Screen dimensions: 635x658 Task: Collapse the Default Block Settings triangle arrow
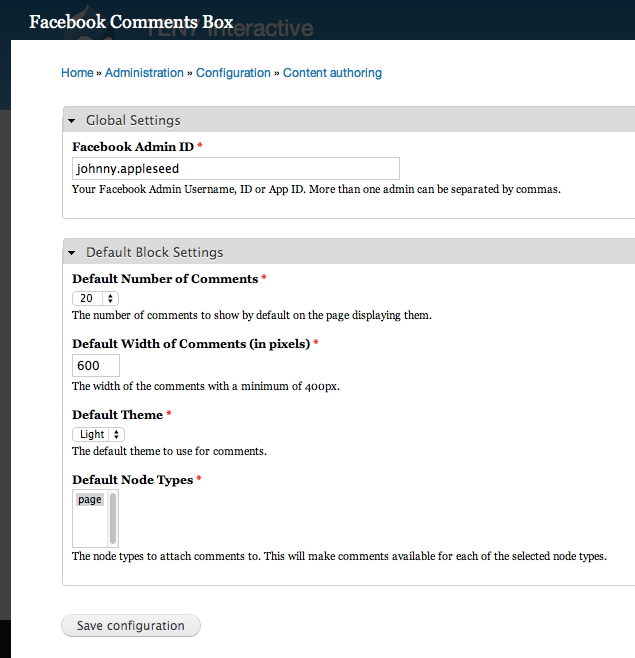(72, 253)
